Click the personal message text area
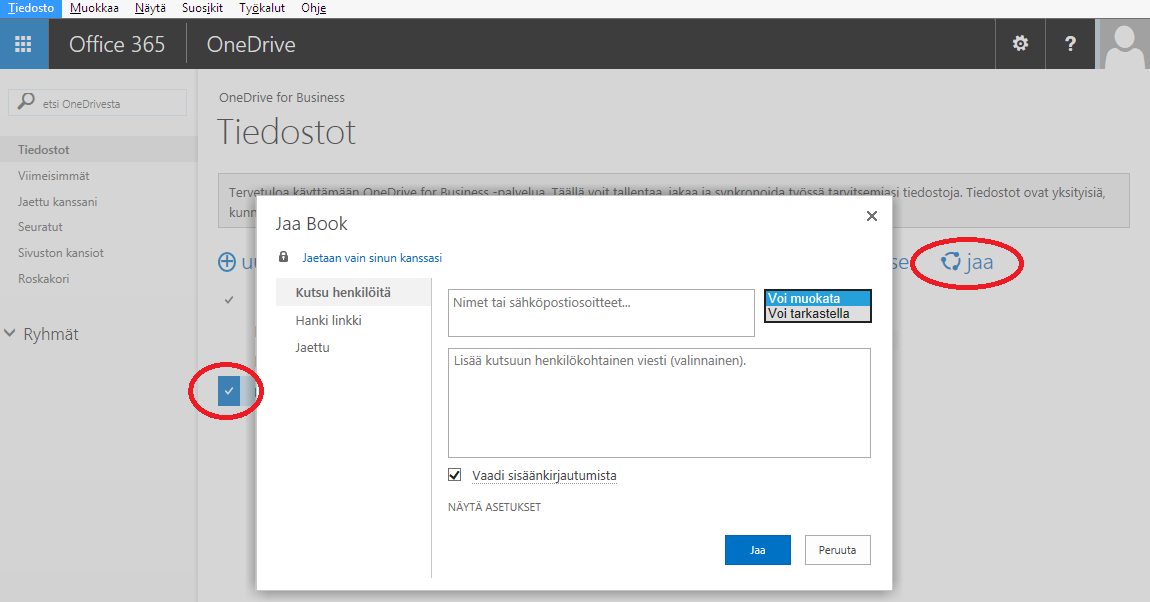 point(659,403)
